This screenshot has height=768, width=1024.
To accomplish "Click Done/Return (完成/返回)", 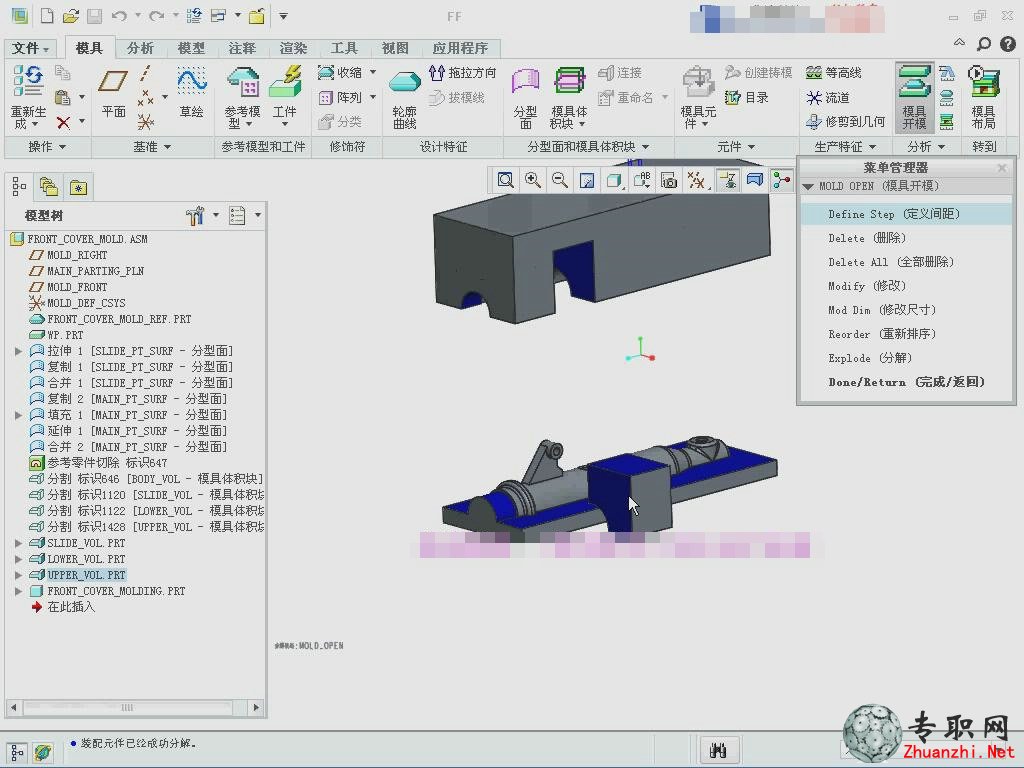I will tap(906, 382).
